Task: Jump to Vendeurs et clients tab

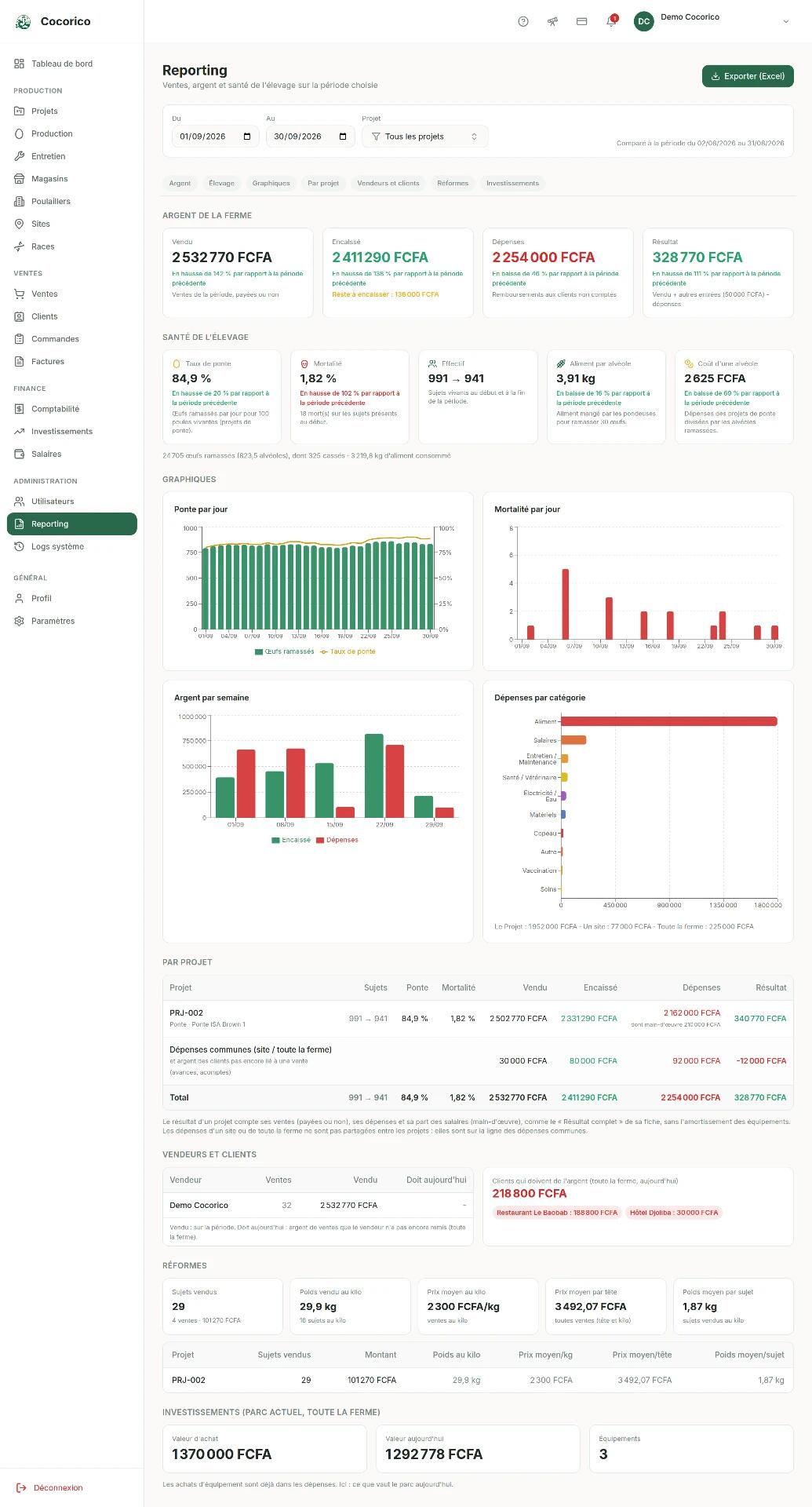Action: pyautogui.click(x=388, y=183)
